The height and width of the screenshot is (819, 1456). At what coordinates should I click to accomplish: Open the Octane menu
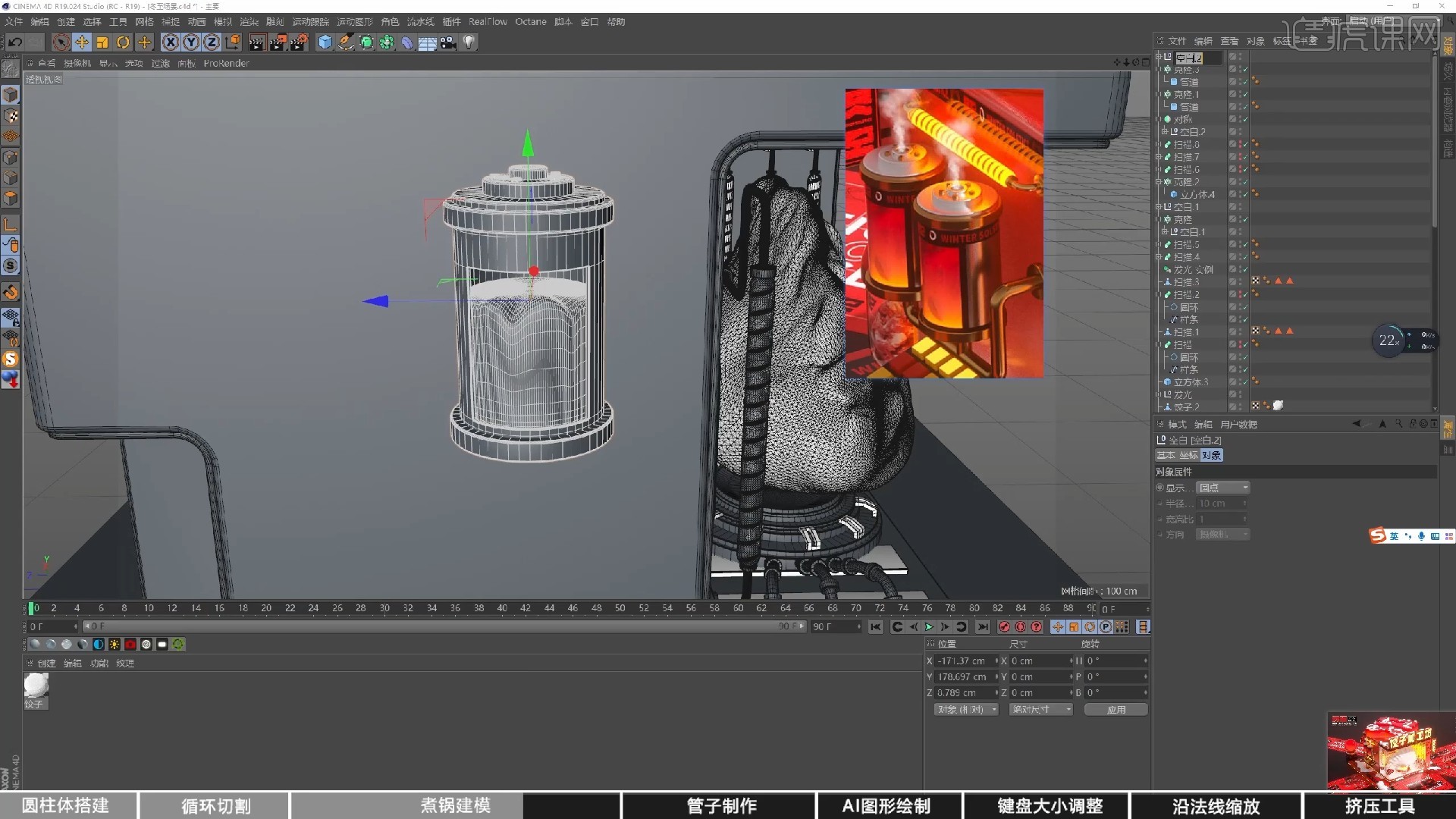pyautogui.click(x=531, y=22)
